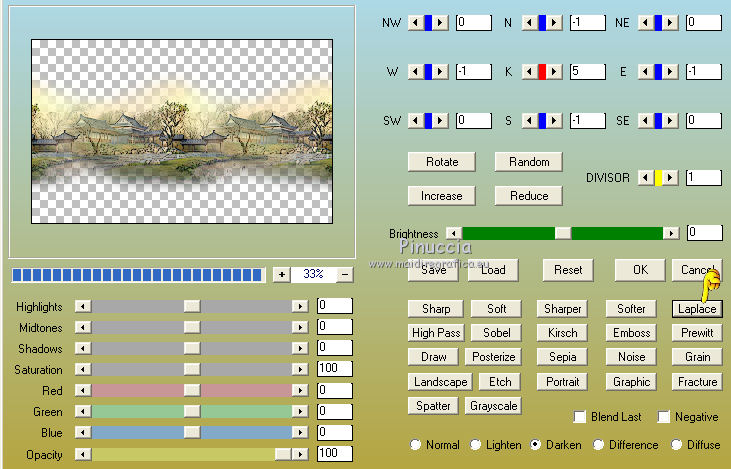Select the Darken blend mode
The image size is (731, 469).
pyautogui.click(x=536, y=445)
